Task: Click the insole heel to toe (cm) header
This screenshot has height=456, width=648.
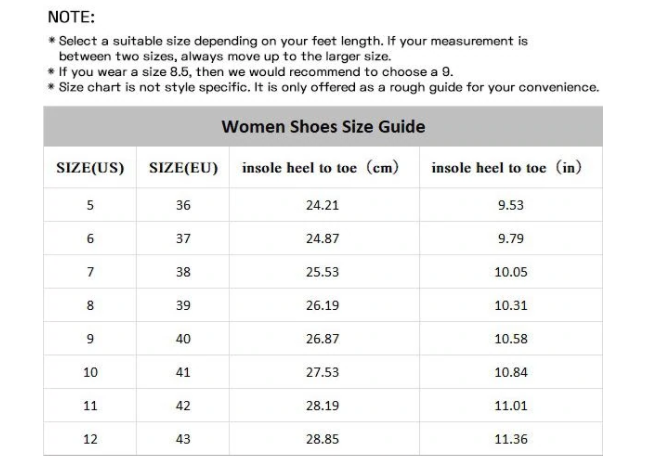Action: pos(320,168)
